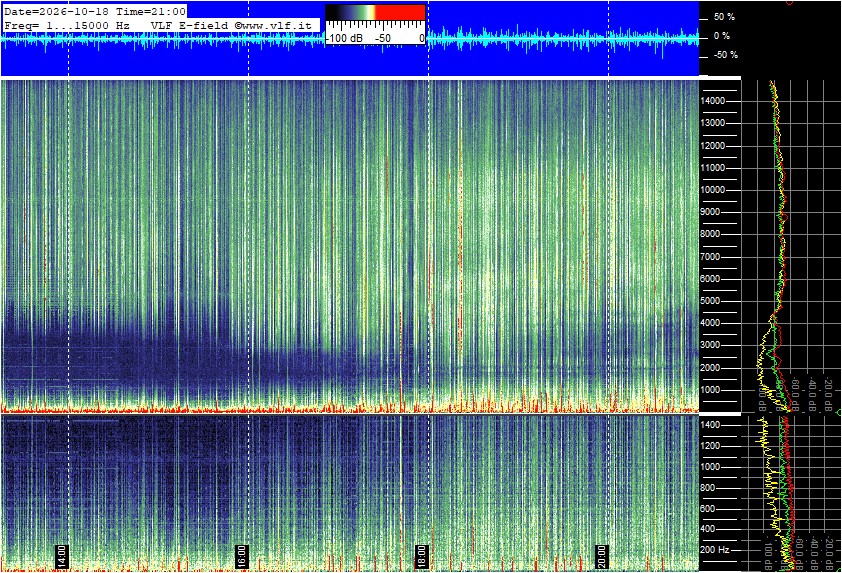This screenshot has height=573, width=842.
Task: Click the 14000 frequency axis label
Action: click(713, 101)
